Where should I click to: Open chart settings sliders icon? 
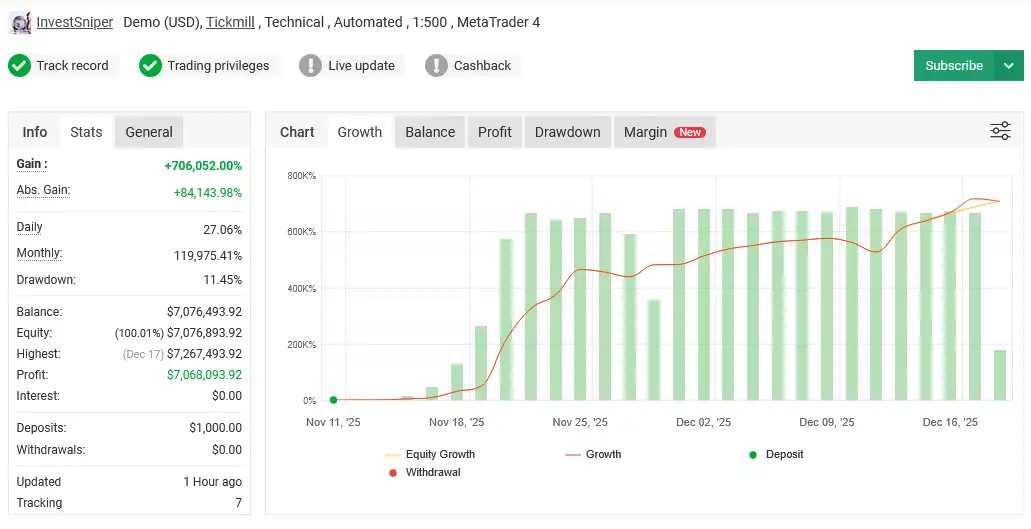click(1000, 131)
